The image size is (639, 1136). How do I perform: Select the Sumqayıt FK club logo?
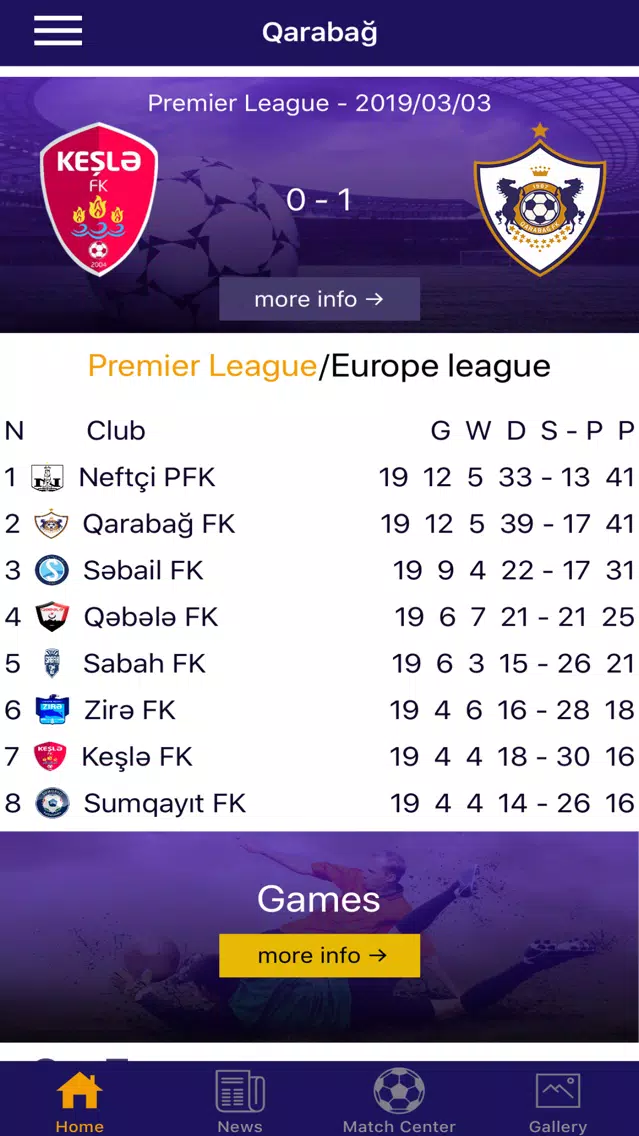52,803
